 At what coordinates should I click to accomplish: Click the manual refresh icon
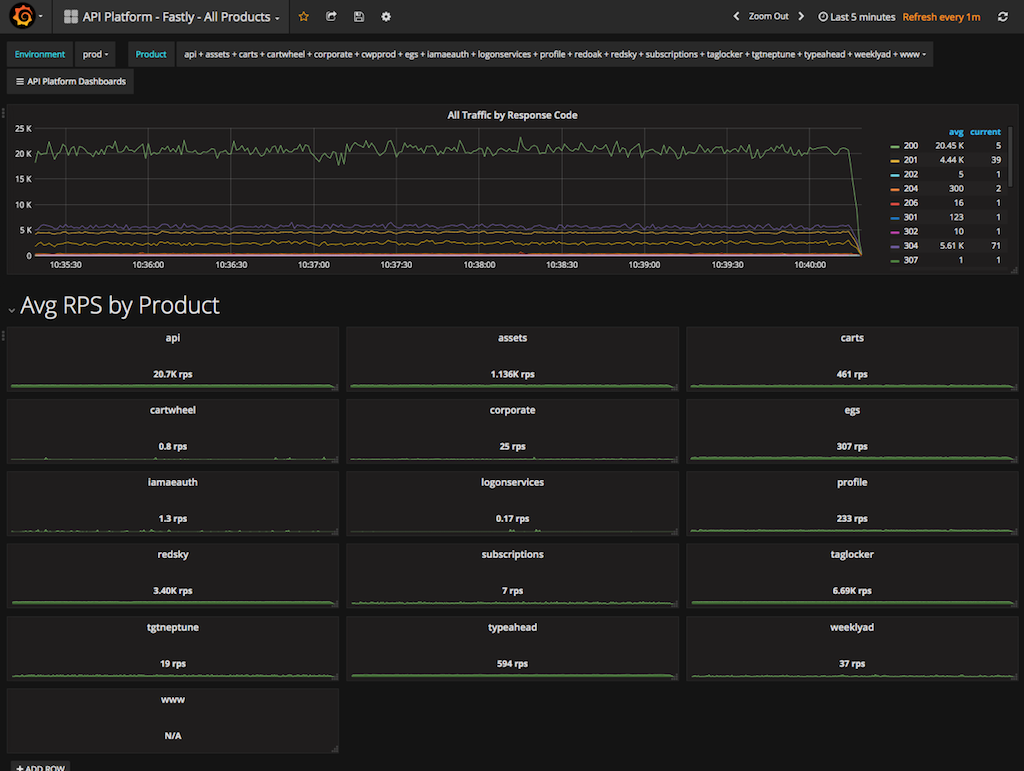(1002, 17)
